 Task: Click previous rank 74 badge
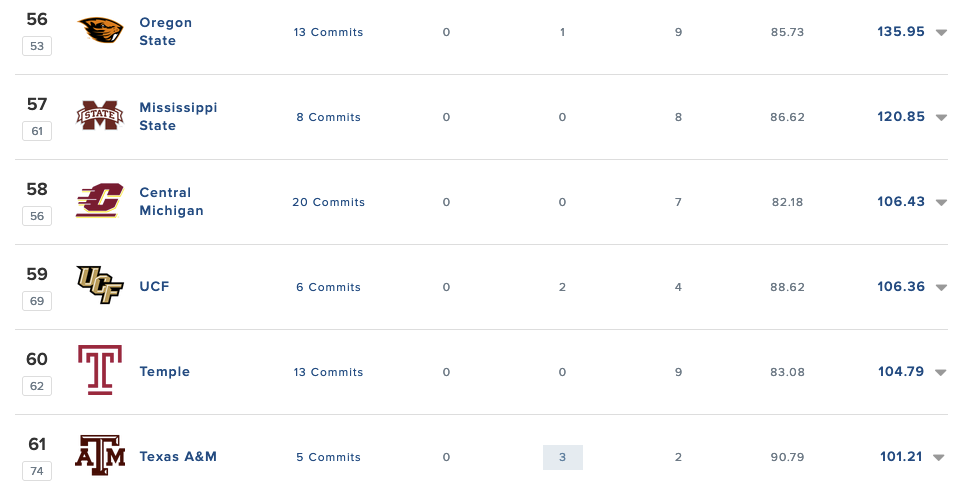tap(37, 470)
